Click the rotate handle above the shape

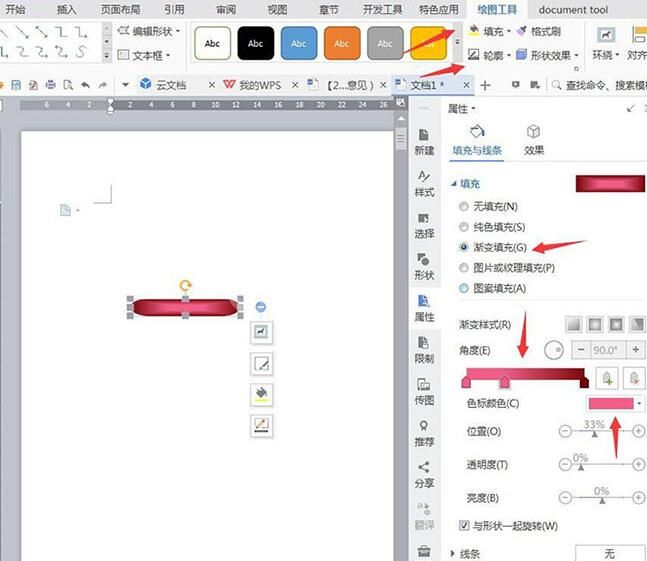tap(185, 285)
